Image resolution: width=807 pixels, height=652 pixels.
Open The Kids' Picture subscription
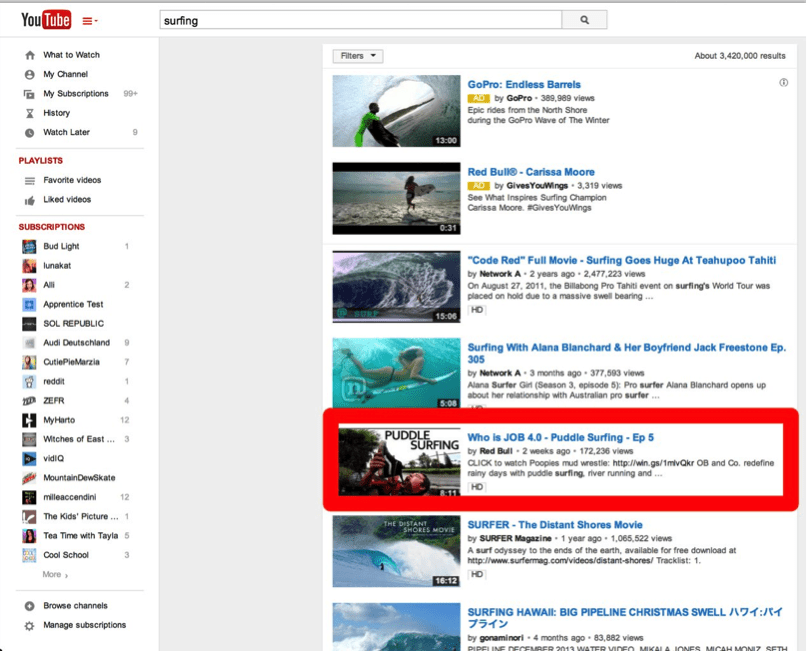click(81, 516)
